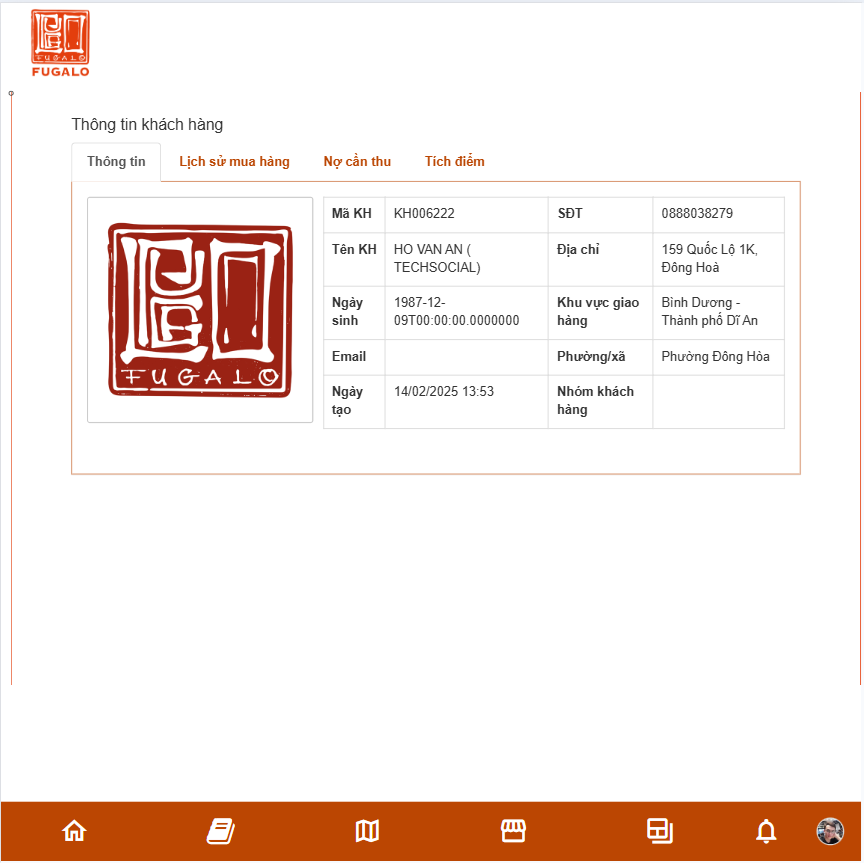
Task: Select the Thông tin tab
Action: [x=116, y=161]
